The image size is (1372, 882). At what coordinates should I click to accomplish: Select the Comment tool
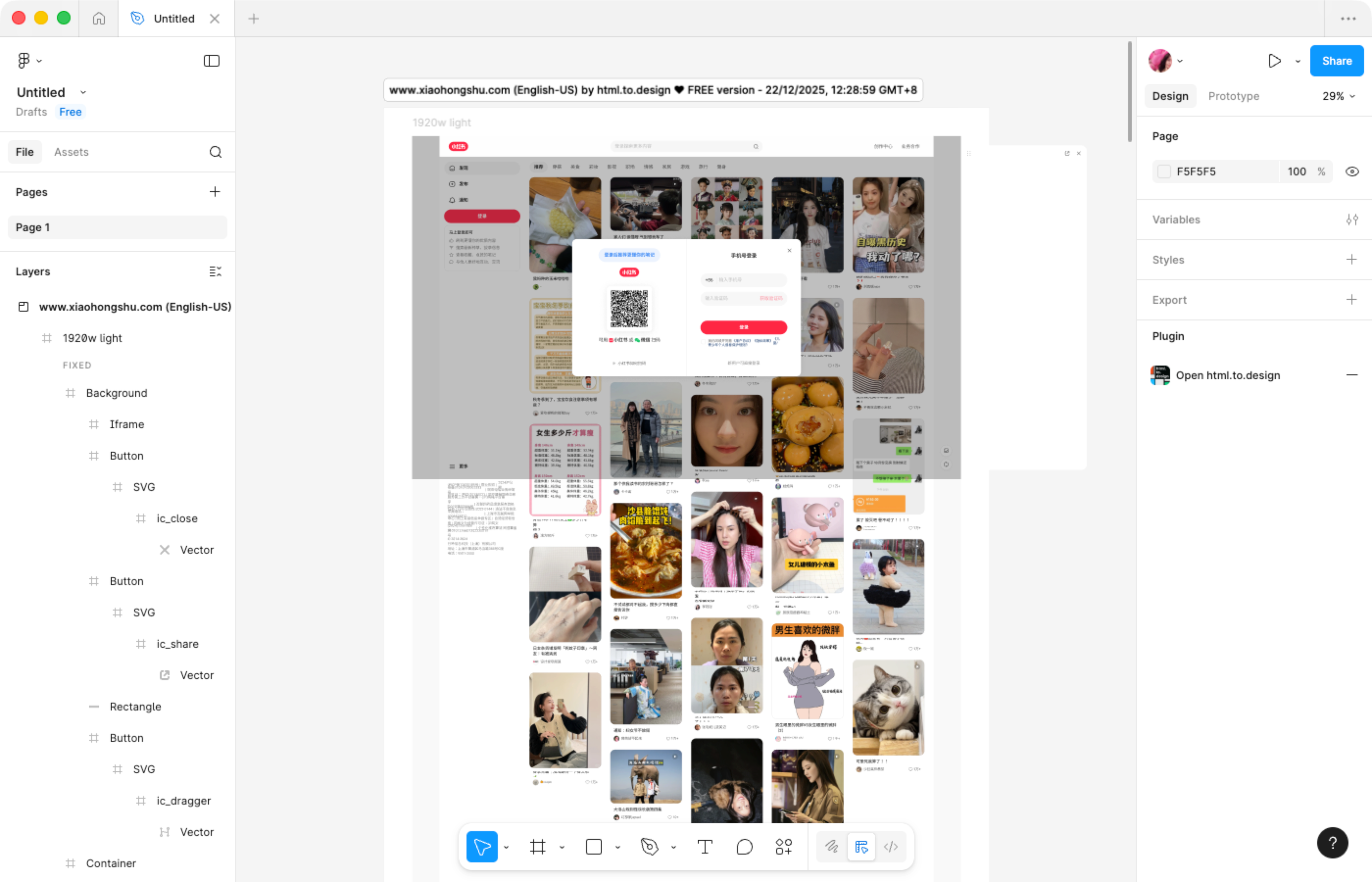744,847
